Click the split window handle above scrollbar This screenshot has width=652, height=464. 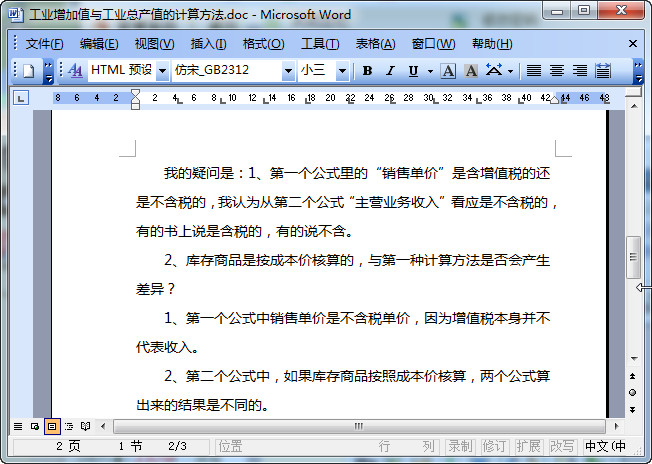click(634, 92)
